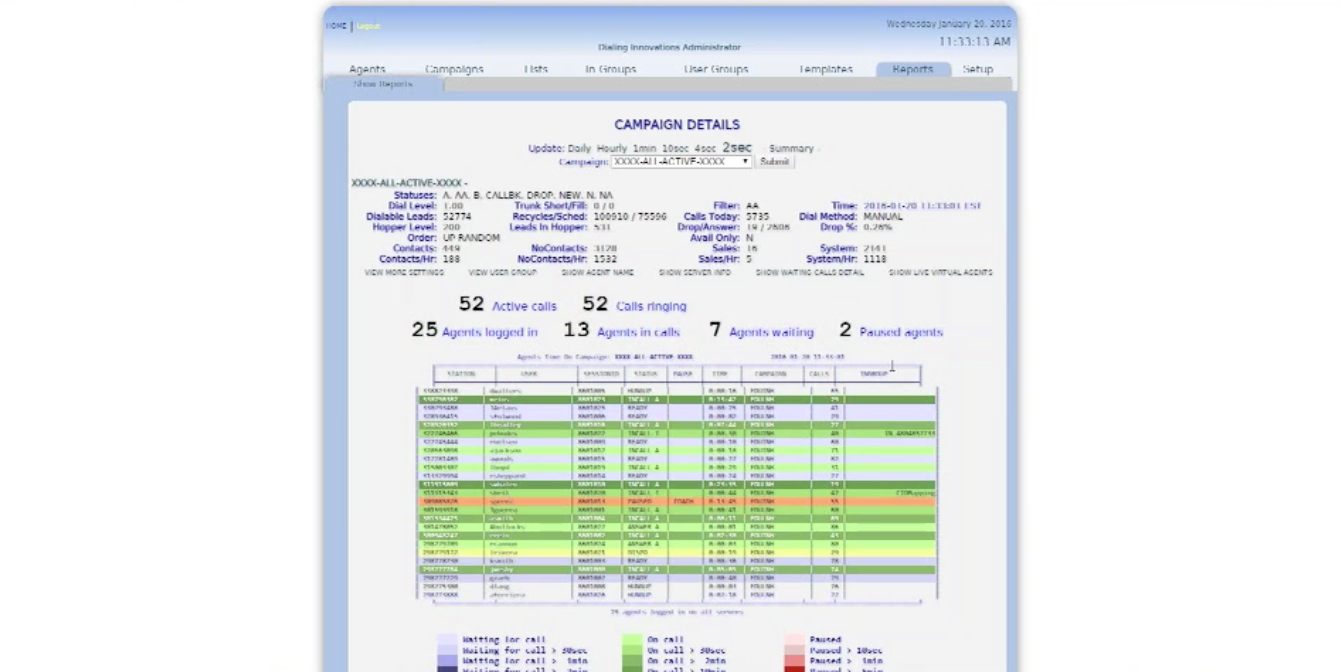1341x672 pixels.
Task: Click the "Agents logged in" label
Action: [x=490, y=332]
